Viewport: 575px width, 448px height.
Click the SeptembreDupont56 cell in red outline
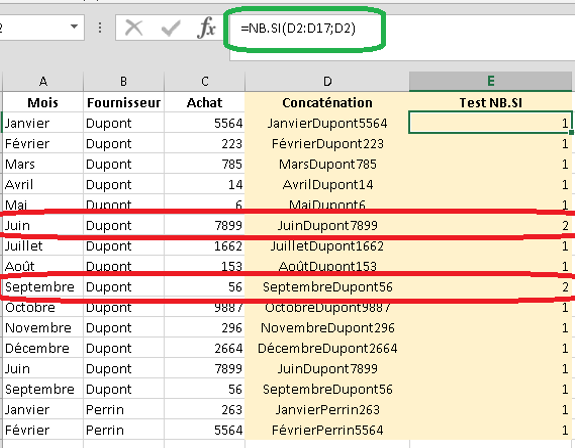tap(327, 287)
